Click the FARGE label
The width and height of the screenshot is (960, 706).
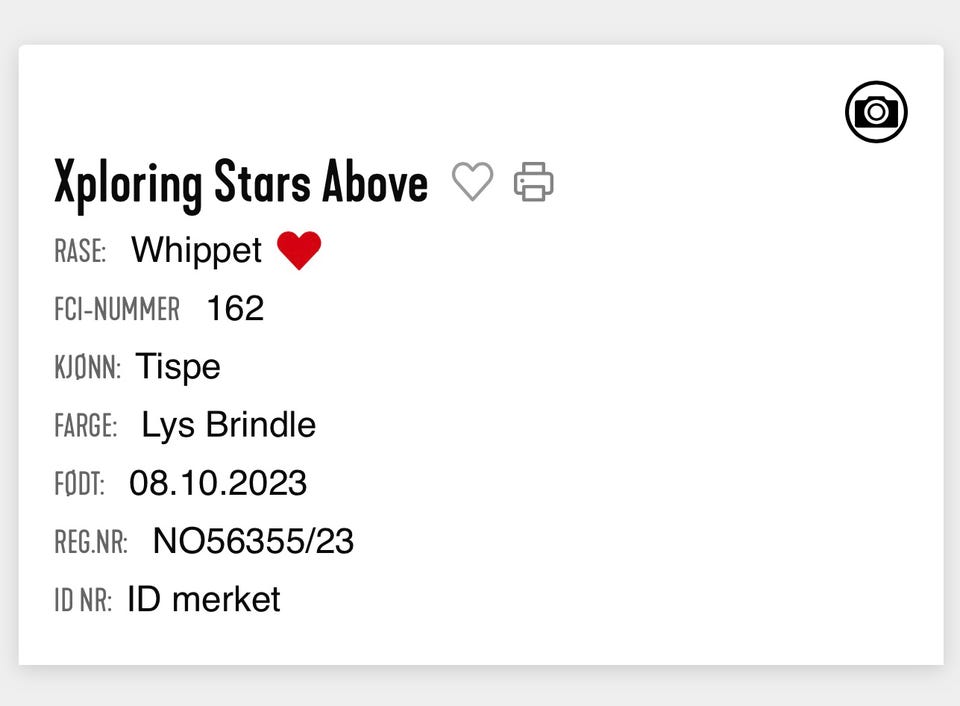85,426
